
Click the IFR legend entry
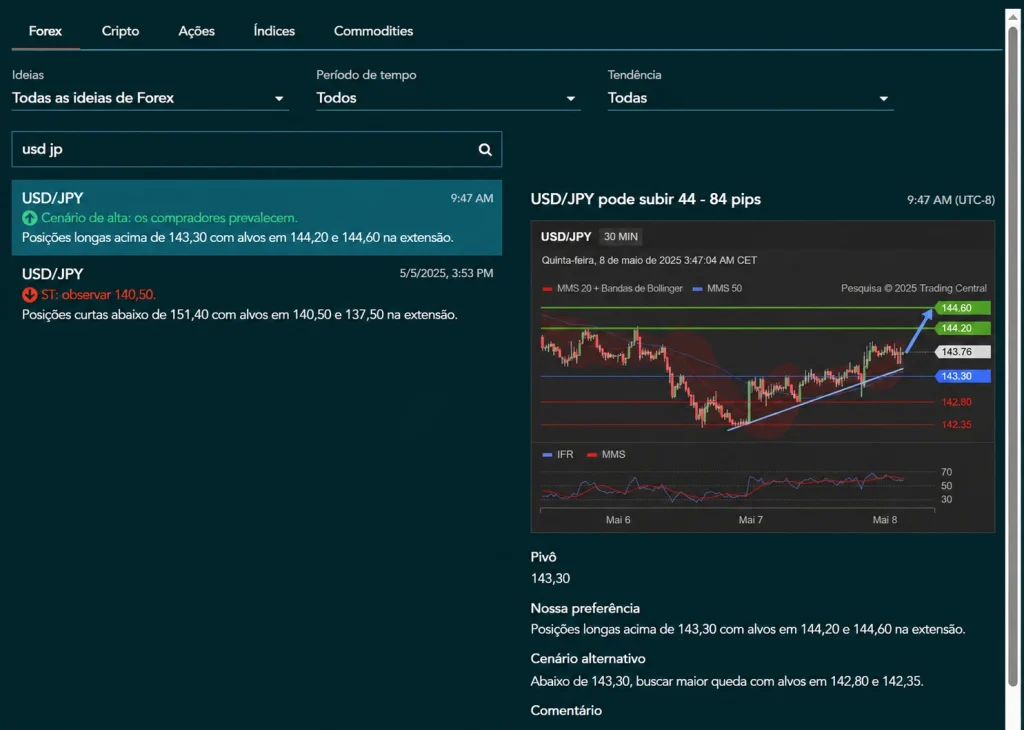[558, 454]
